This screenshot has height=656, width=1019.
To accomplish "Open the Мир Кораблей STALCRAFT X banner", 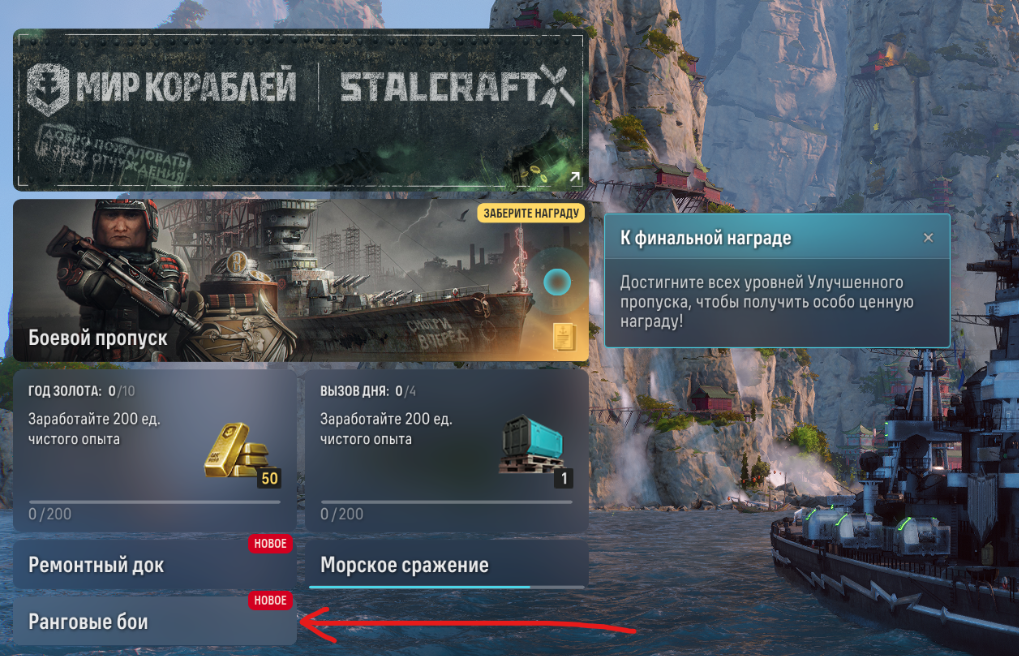I will click(x=301, y=110).
